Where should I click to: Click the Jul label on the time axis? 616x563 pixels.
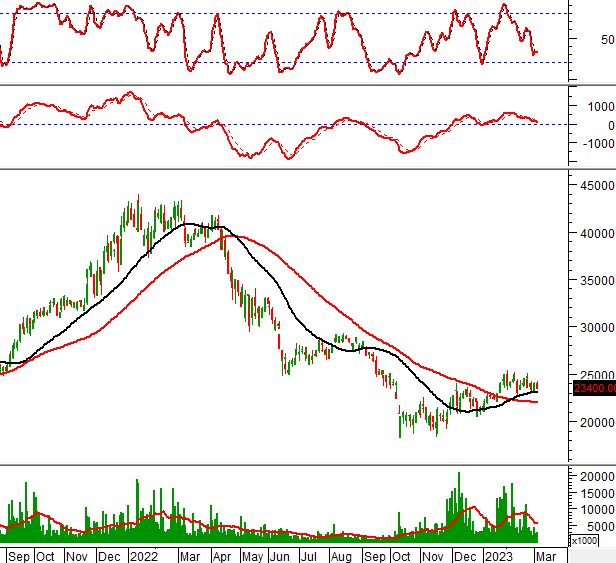(309, 554)
